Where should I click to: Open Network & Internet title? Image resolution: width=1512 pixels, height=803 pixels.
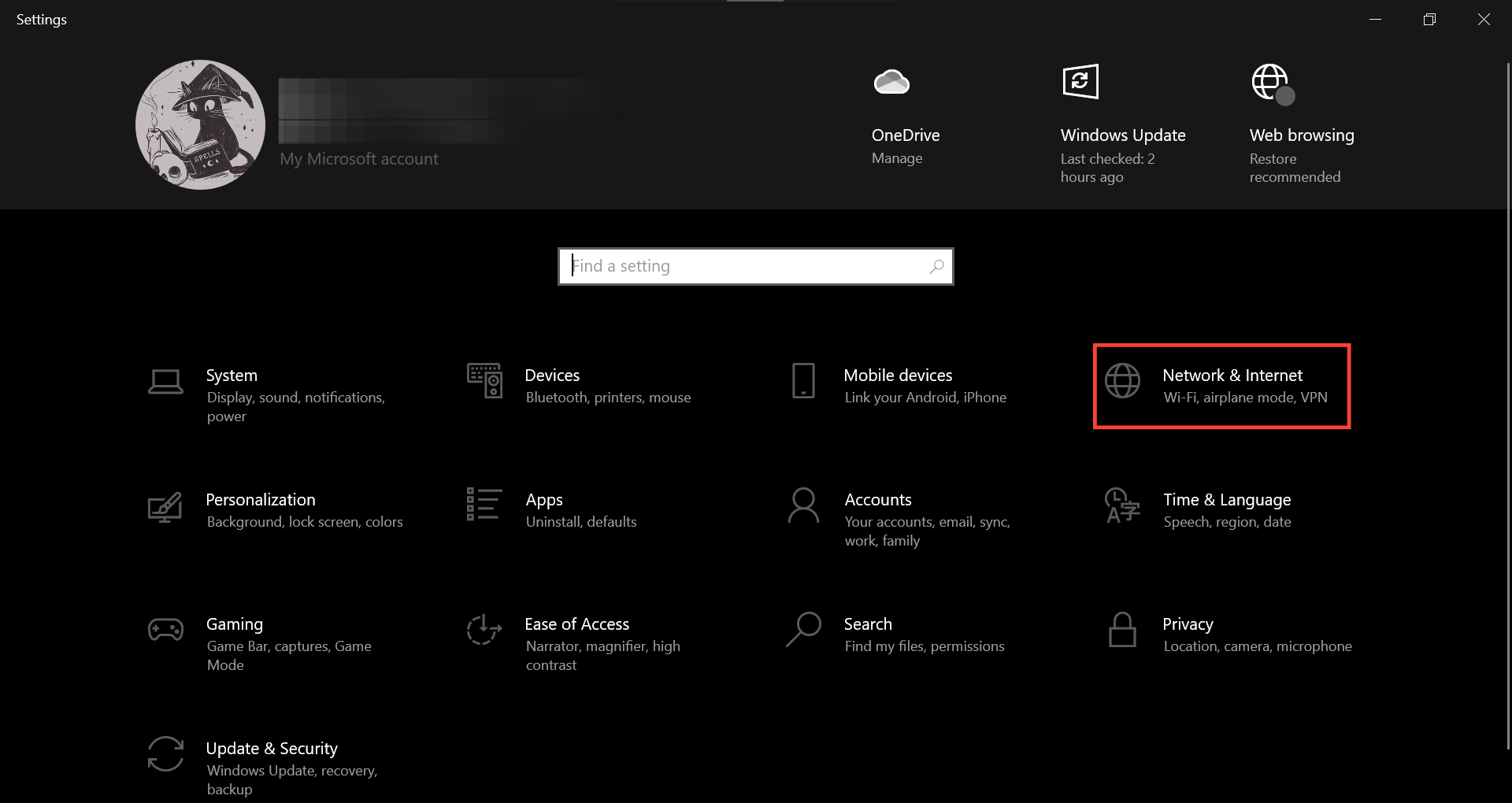[1232, 376]
